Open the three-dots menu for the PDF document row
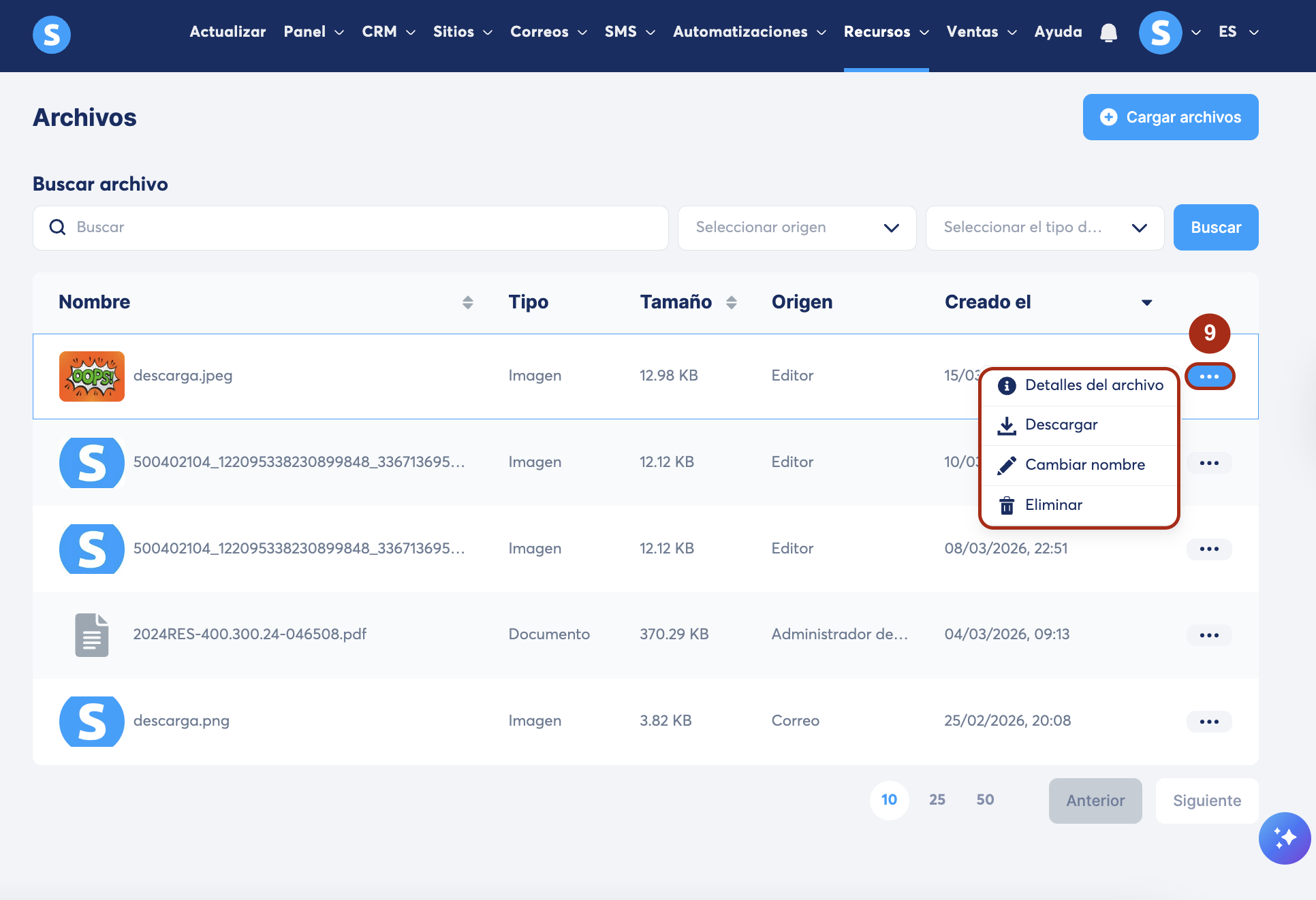 (1209, 635)
